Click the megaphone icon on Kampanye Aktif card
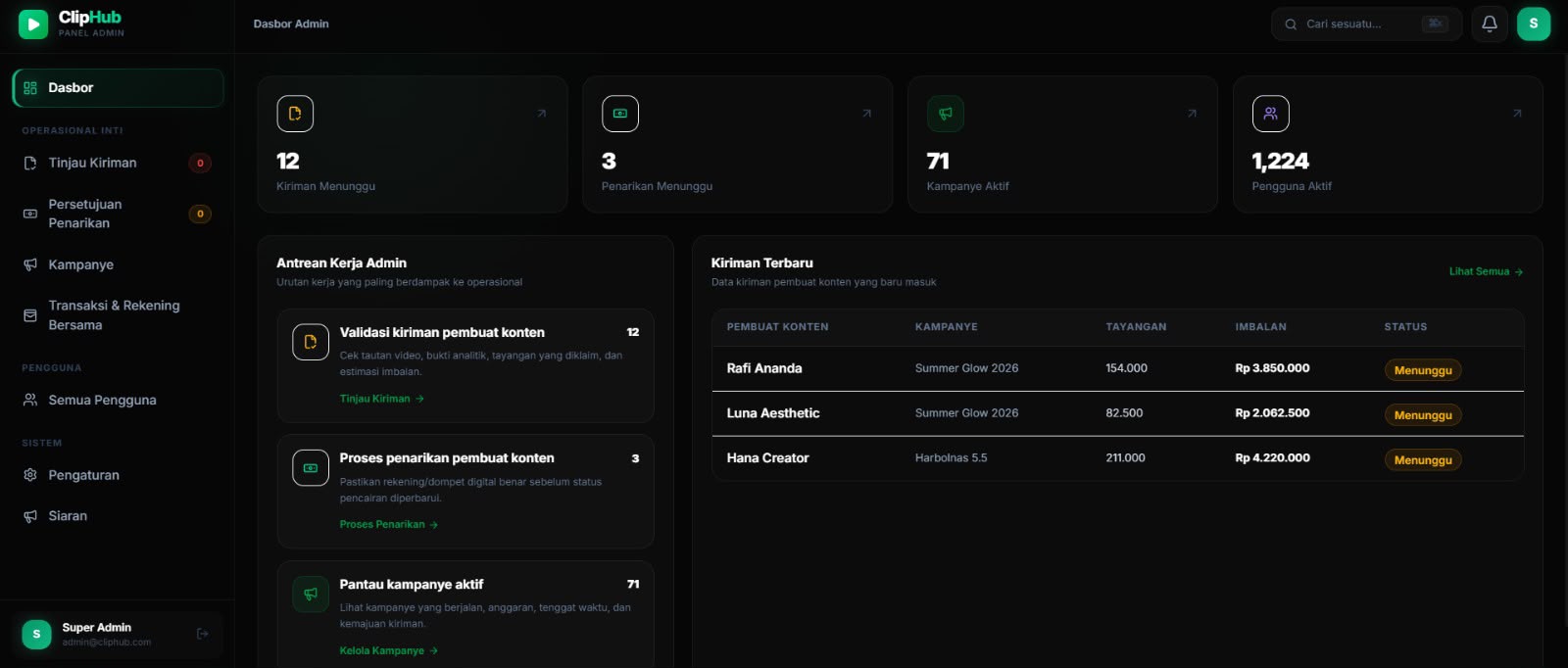 [x=946, y=114]
